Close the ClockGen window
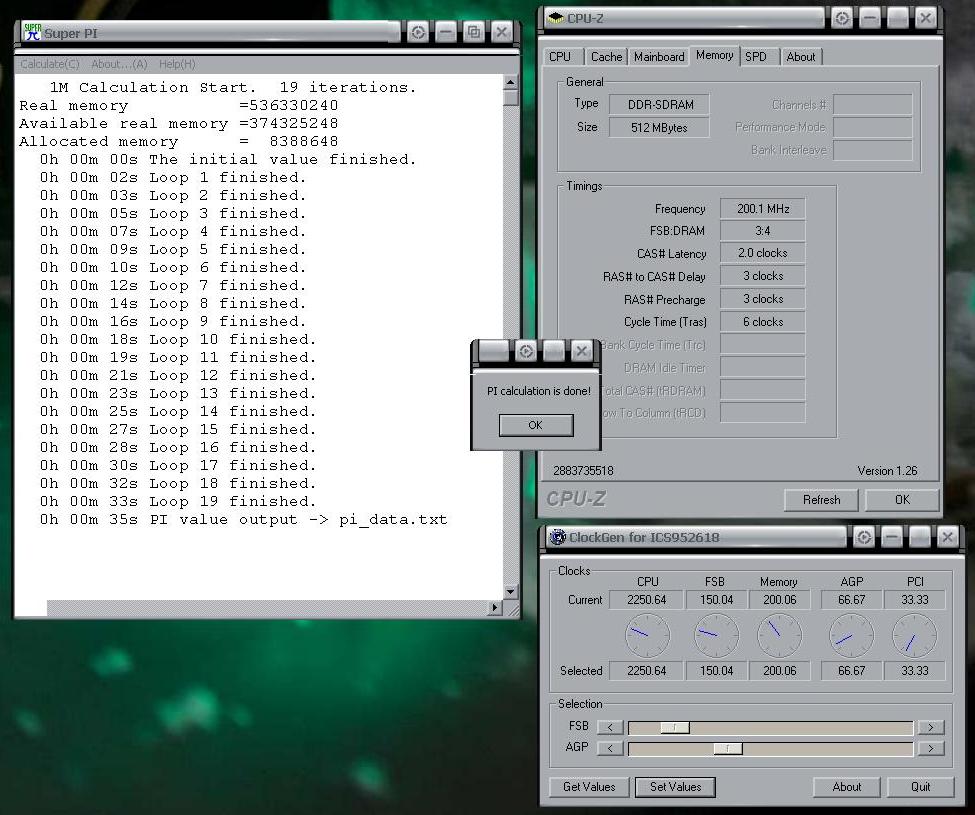Screen dimensions: 975x815 point(947,536)
